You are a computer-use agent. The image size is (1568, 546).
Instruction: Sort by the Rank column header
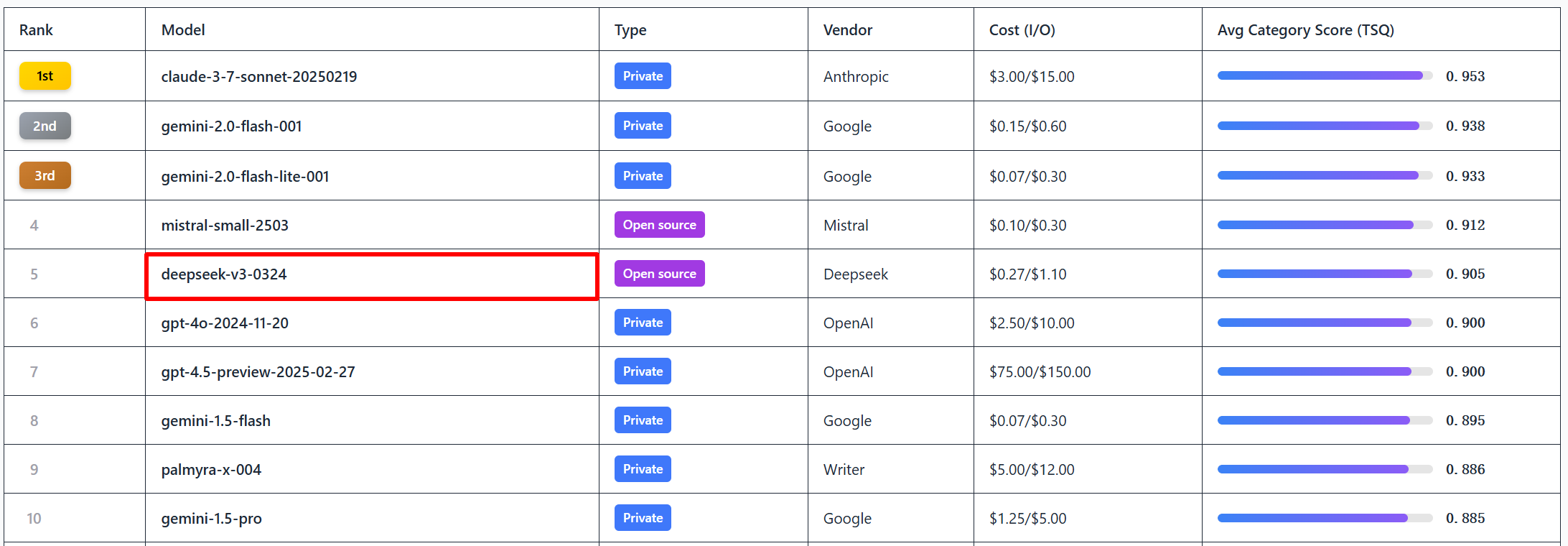[36, 30]
